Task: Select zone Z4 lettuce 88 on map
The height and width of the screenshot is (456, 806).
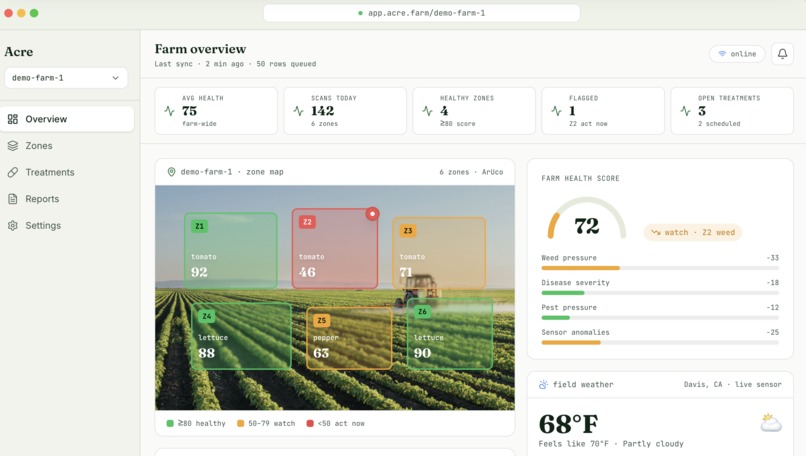Action: tap(242, 336)
